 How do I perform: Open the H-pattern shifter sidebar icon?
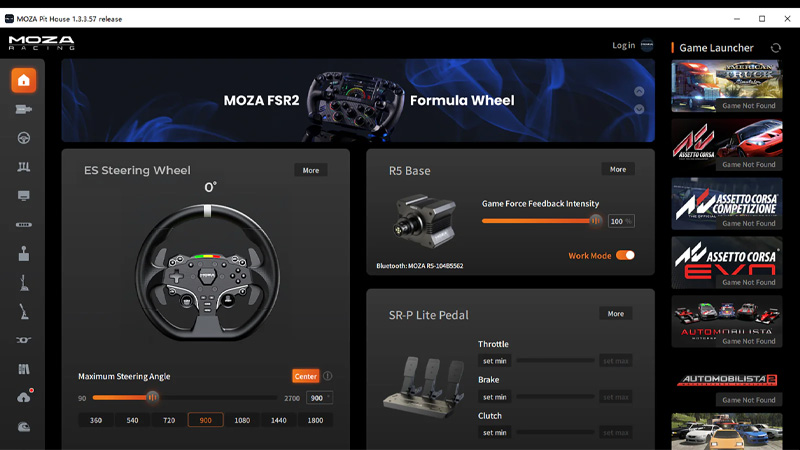click(23, 254)
